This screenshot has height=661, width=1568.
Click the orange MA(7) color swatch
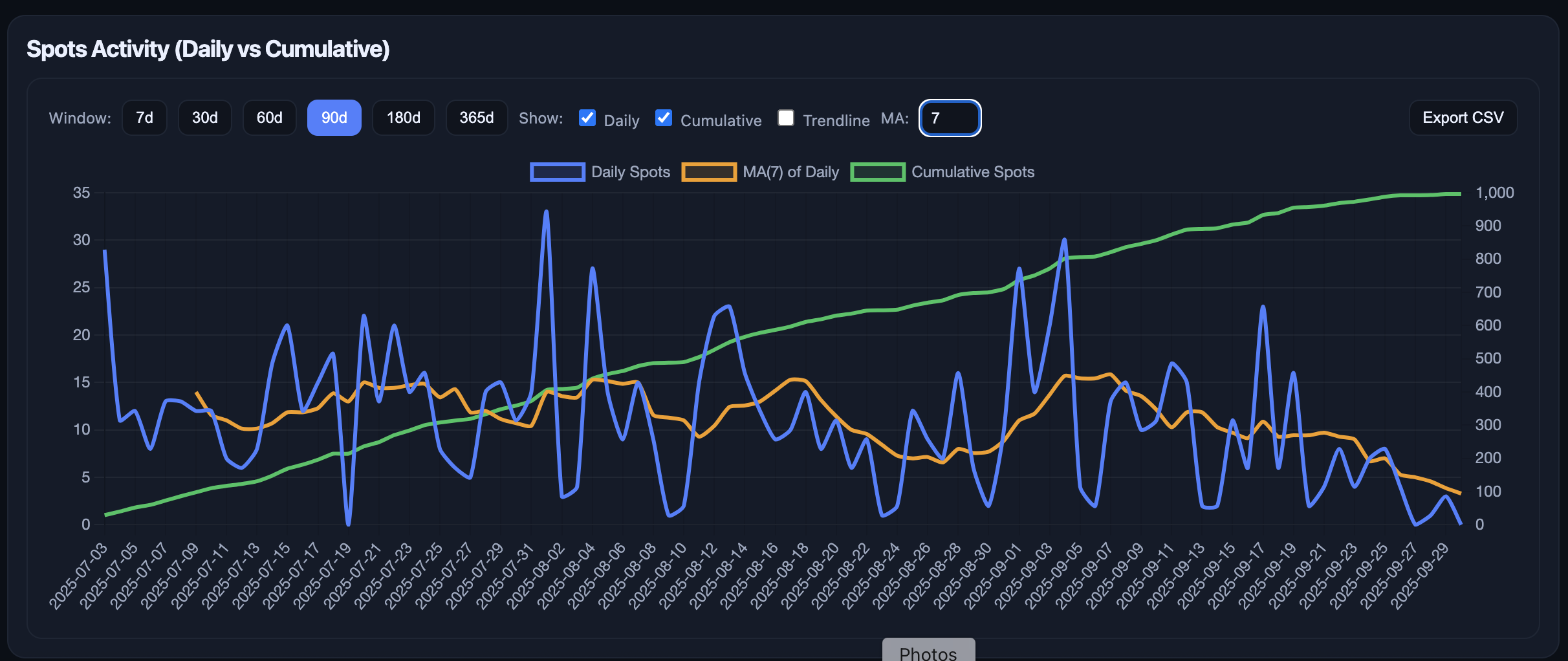[709, 172]
